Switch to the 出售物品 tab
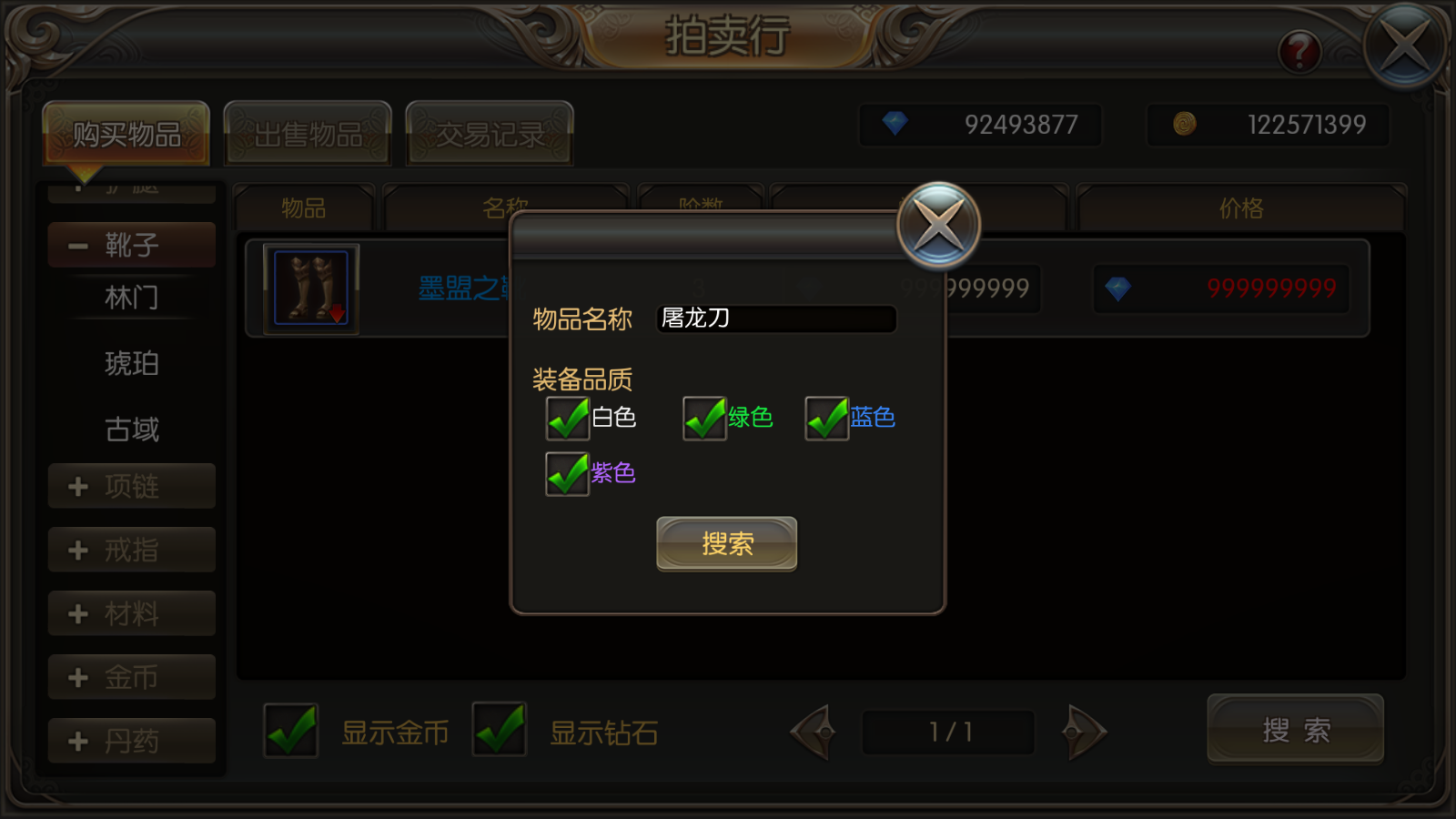 click(308, 134)
